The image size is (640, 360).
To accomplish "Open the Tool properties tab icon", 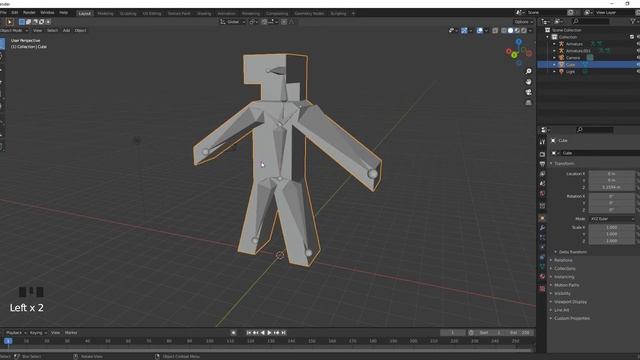I will point(542,142).
